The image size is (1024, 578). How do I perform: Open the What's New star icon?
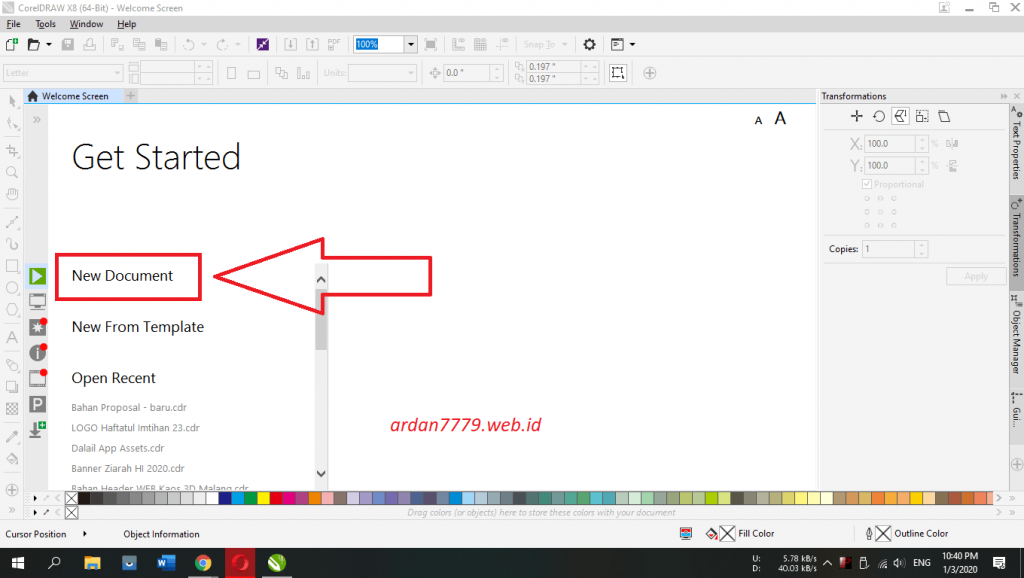click(37, 327)
